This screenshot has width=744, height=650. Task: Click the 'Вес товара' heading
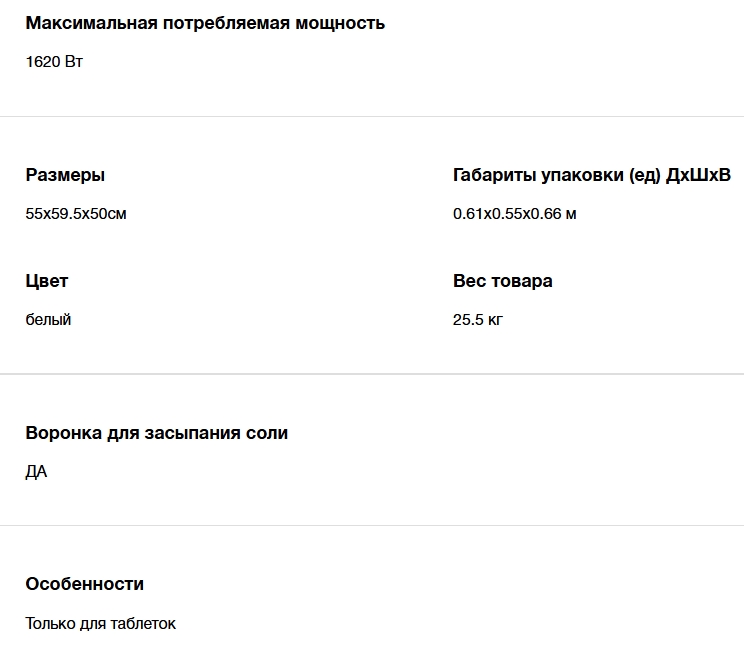[x=502, y=281]
